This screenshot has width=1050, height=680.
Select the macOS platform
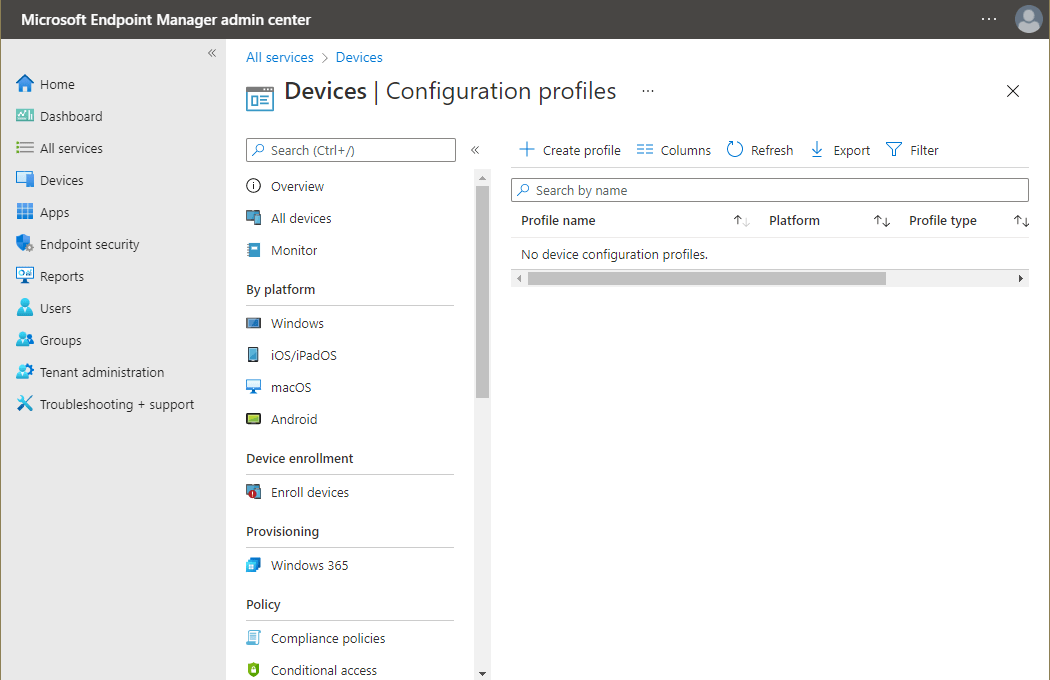290,386
